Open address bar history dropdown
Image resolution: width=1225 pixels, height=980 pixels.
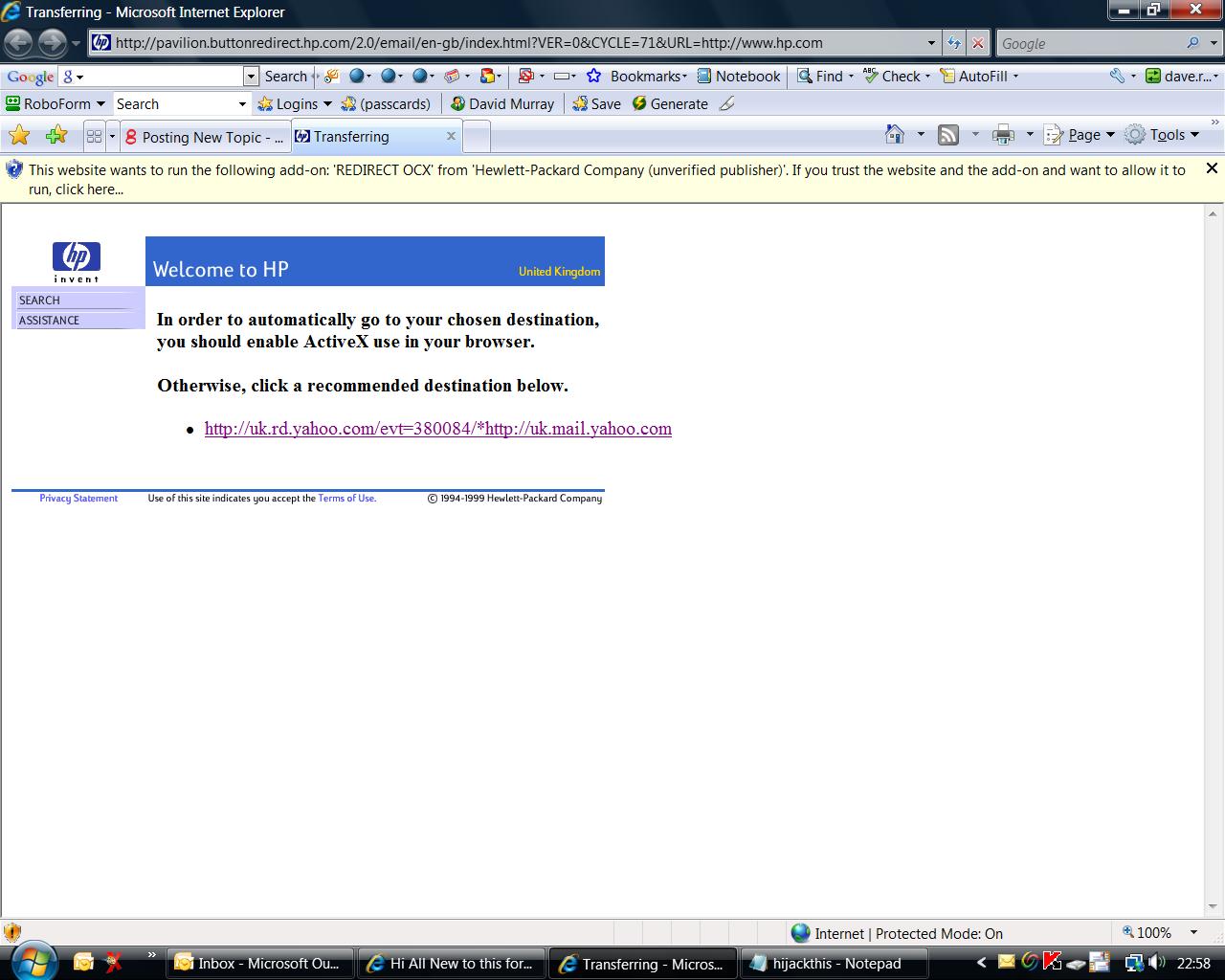(x=931, y=43)
